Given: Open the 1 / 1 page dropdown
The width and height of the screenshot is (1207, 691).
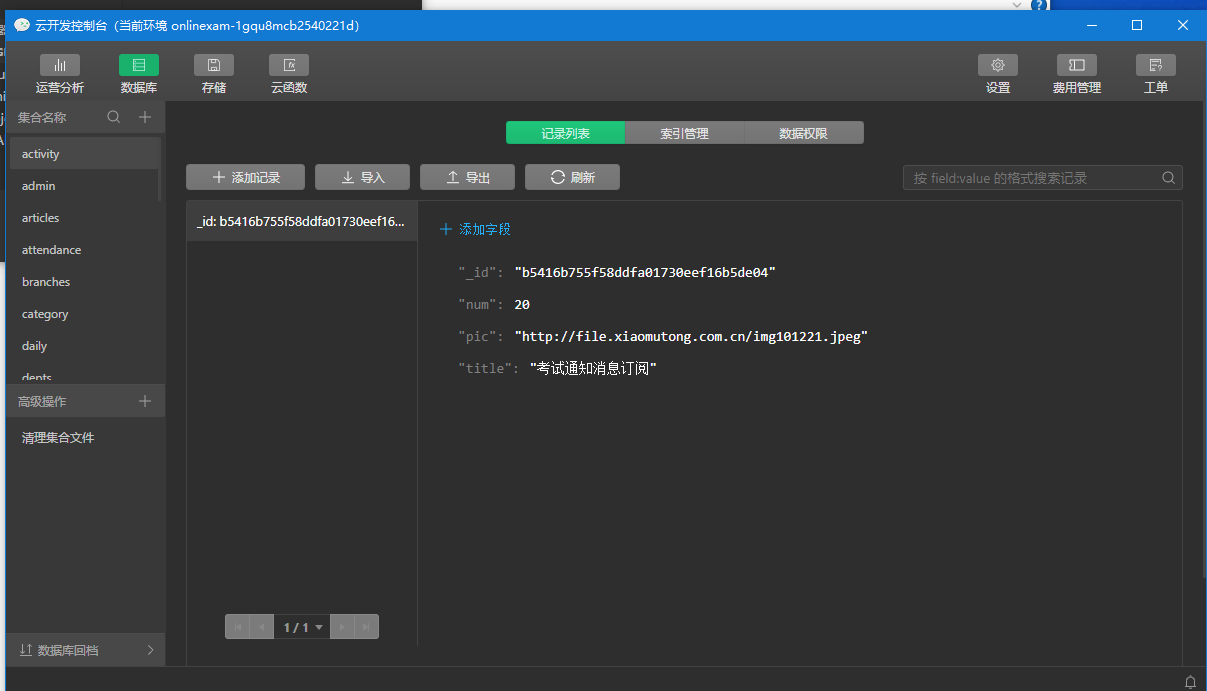Looking at the screenshot, I should click(302, 627).
